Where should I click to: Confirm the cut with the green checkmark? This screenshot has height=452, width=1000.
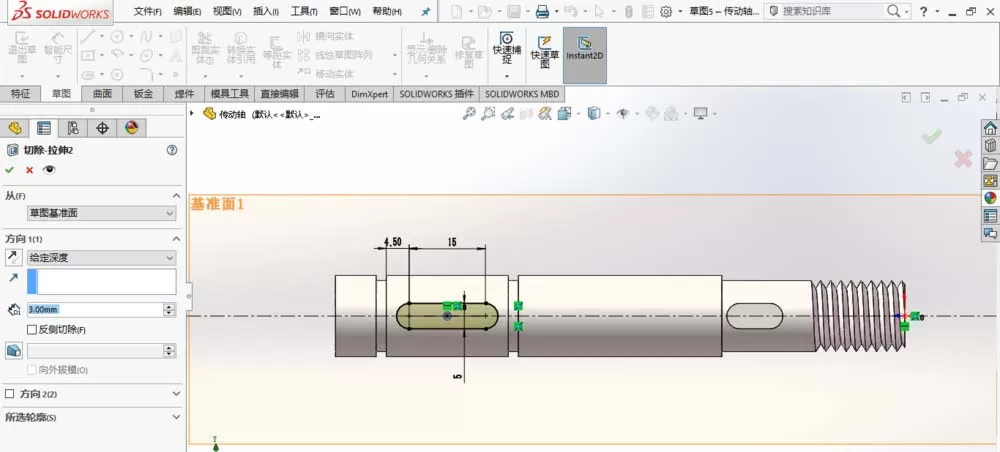tap(9, 170)
